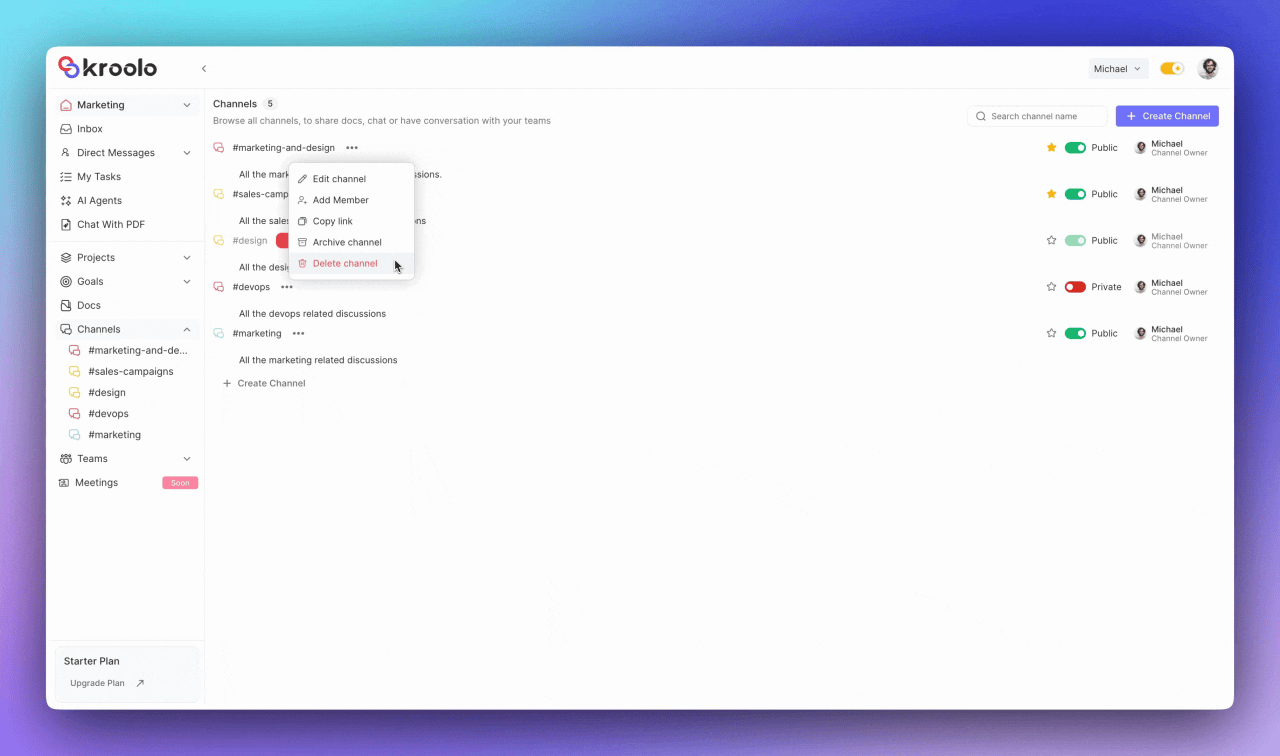
Task: Click the kroolo logo
Action: point(106,67)
